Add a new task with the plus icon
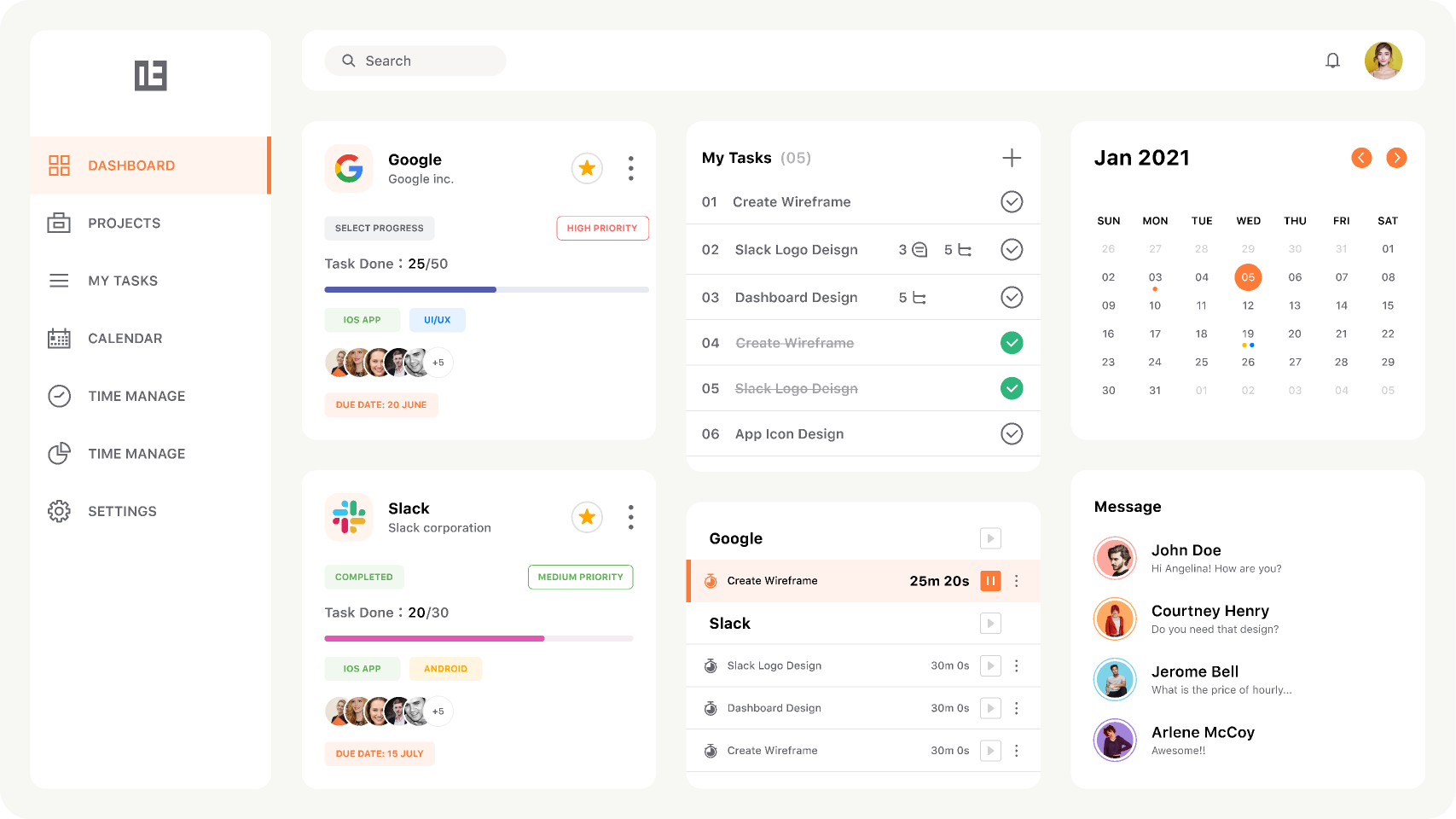This screenshot has height=819, width=1456. (x=1012, y=158)
